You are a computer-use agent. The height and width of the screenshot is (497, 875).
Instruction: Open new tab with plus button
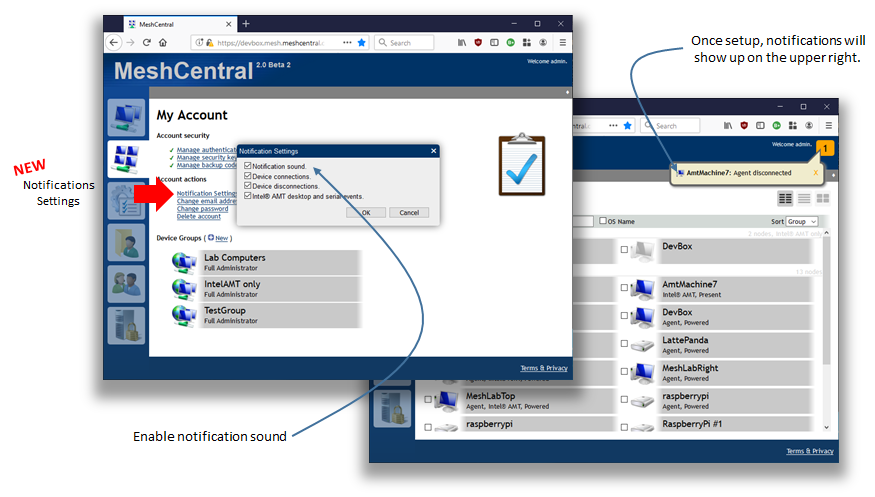coord(246,24)
